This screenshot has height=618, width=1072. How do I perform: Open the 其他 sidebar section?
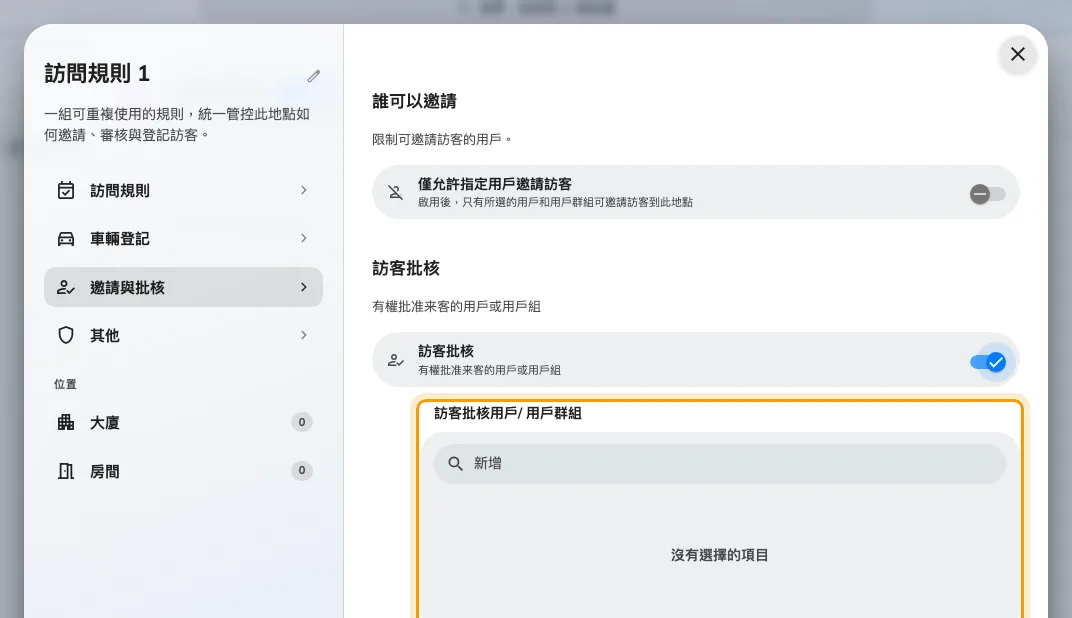[x=183, y=335]
